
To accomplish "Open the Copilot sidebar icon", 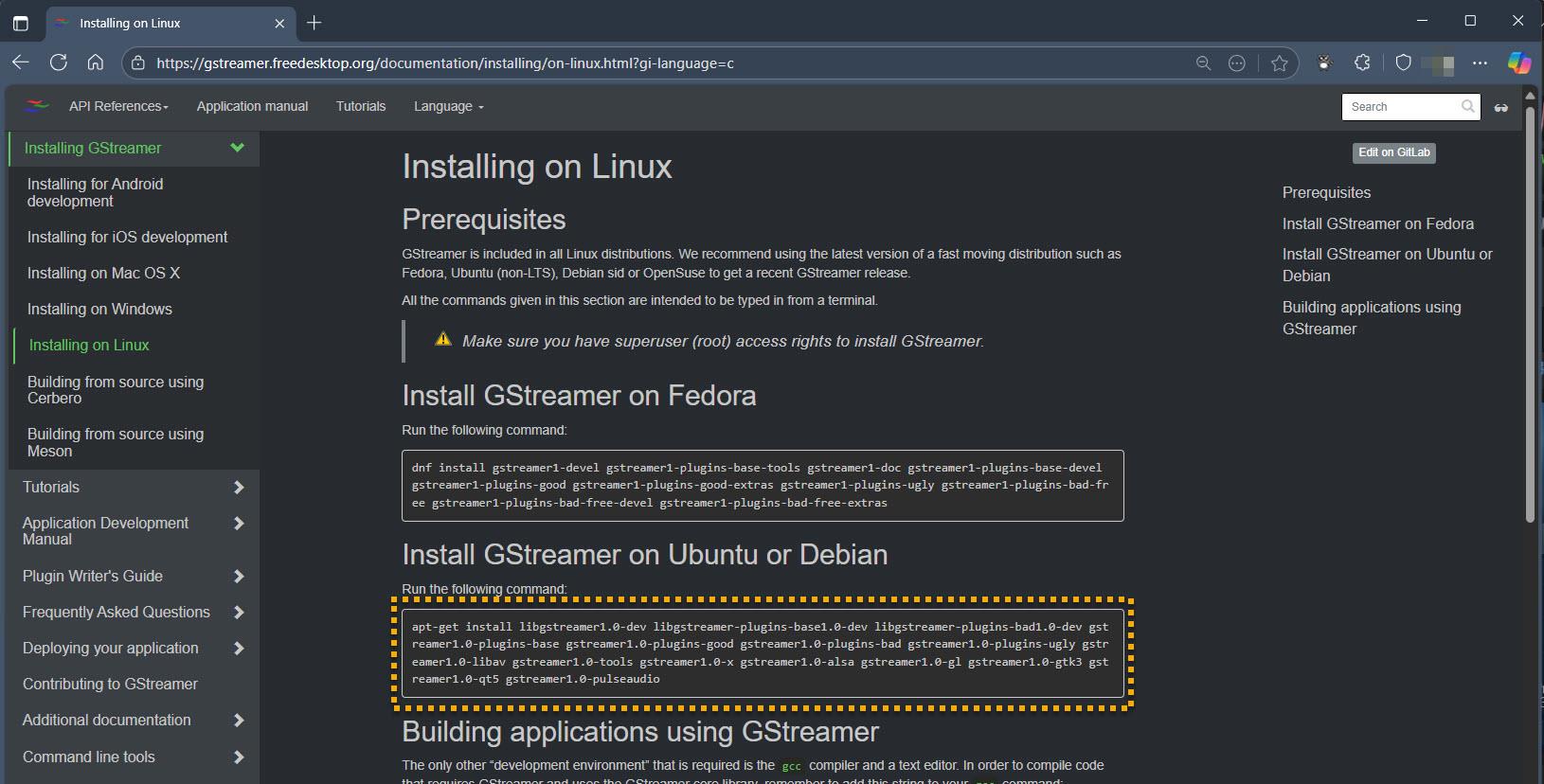I will tap(1518, 62).
